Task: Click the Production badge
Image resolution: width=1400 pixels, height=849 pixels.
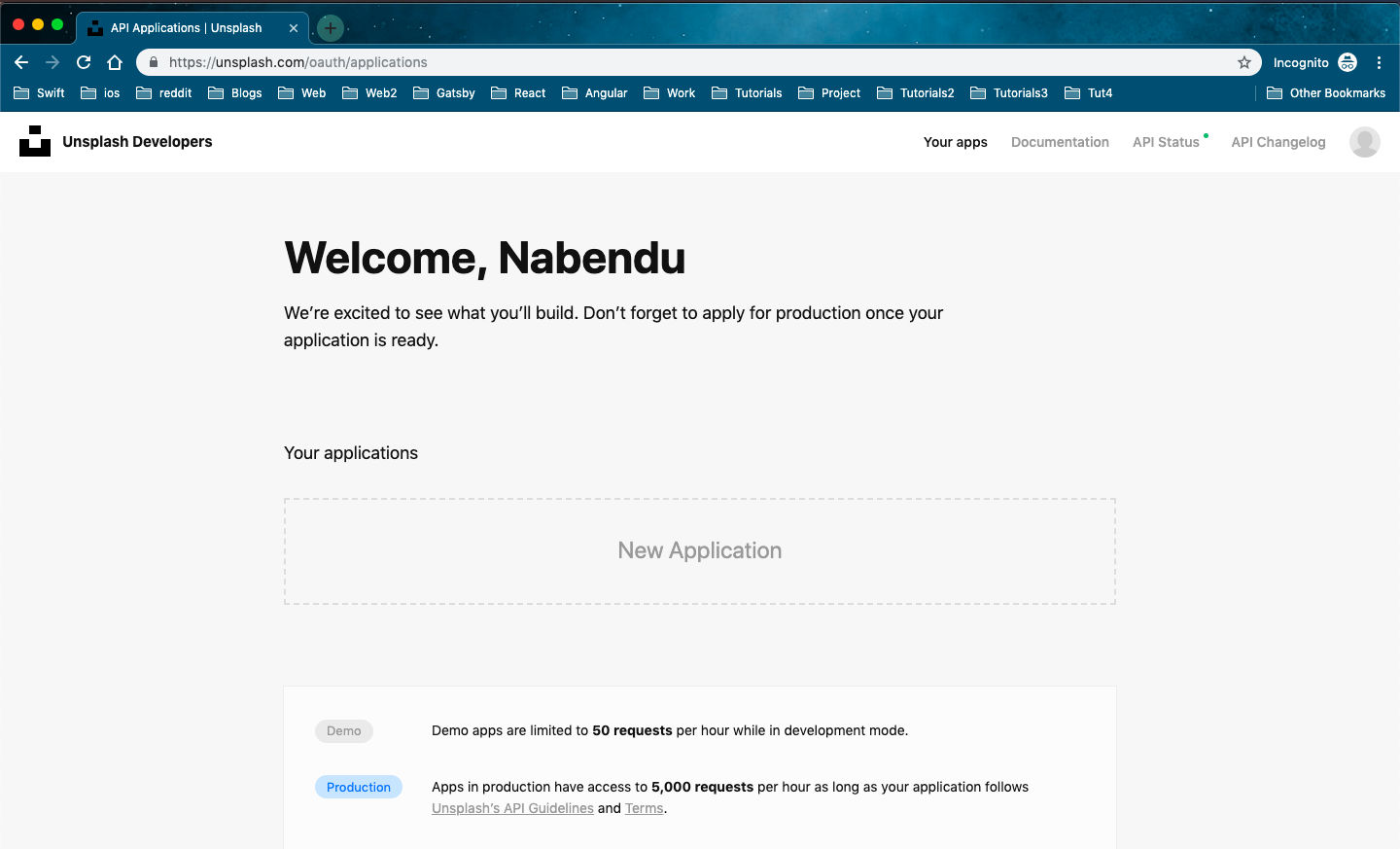Action: pyautogui.click(x=359, y=788)
